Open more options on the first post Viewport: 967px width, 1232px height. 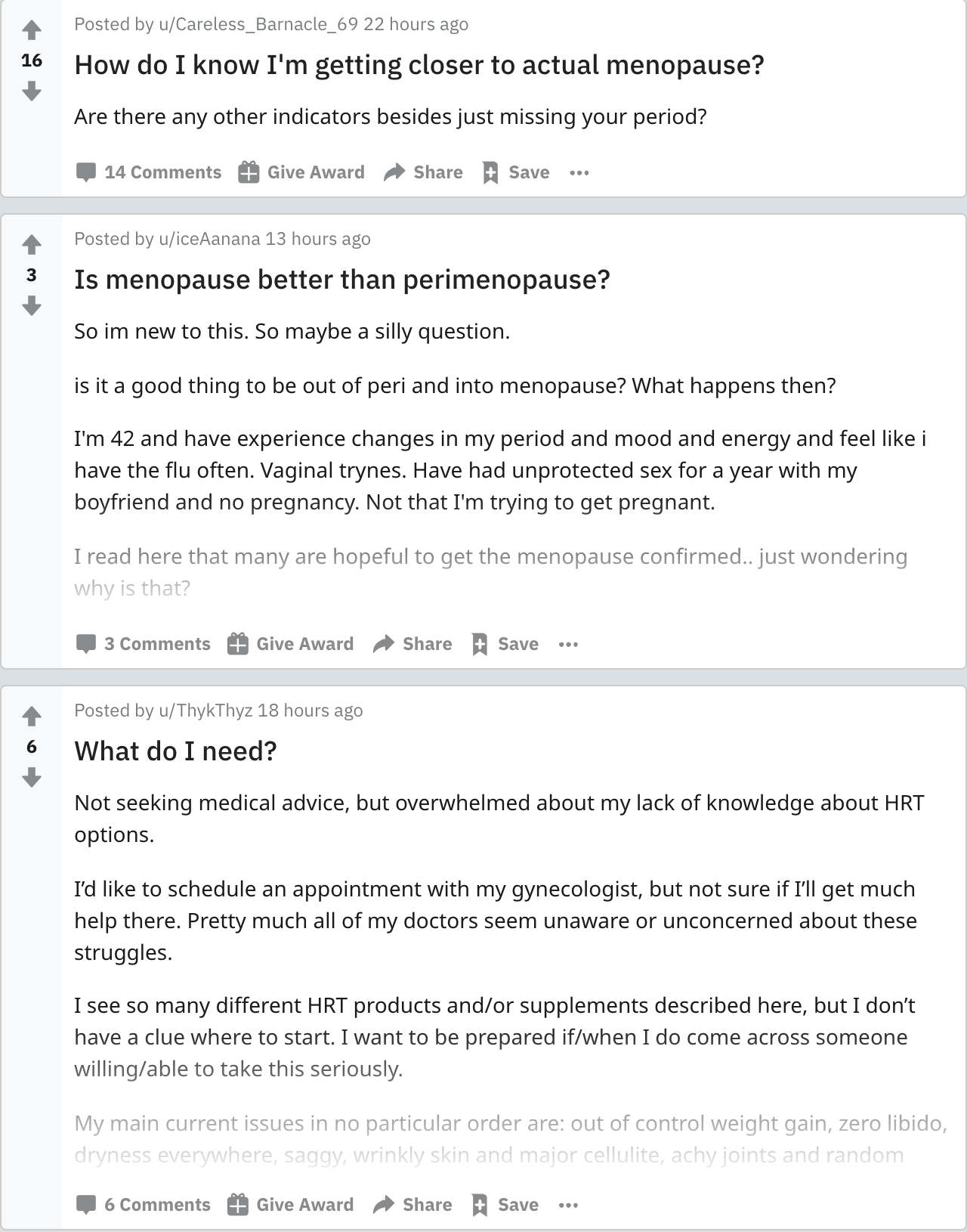[579, 172]
